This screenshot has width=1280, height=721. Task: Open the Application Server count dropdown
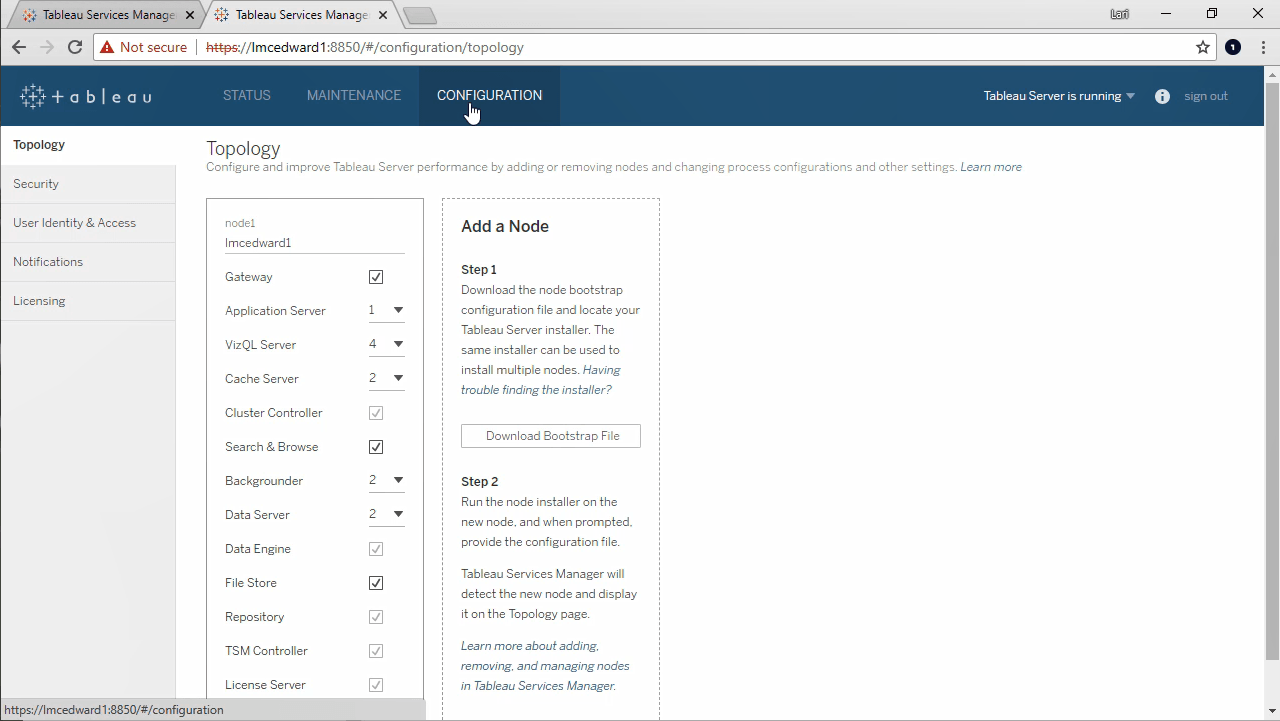click(x=386, y=311)
